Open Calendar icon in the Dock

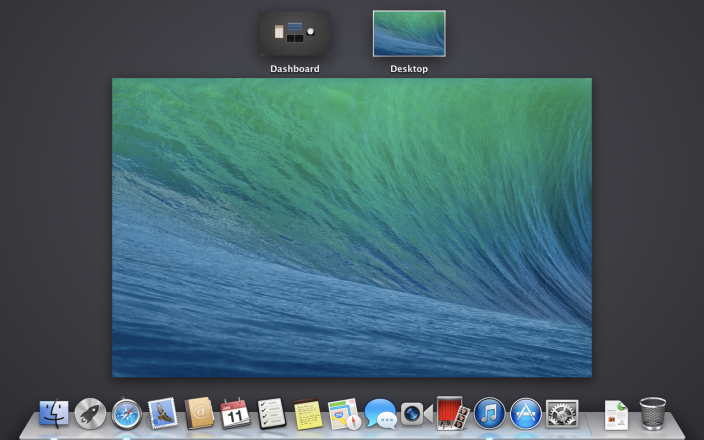[x=235, y=413]
